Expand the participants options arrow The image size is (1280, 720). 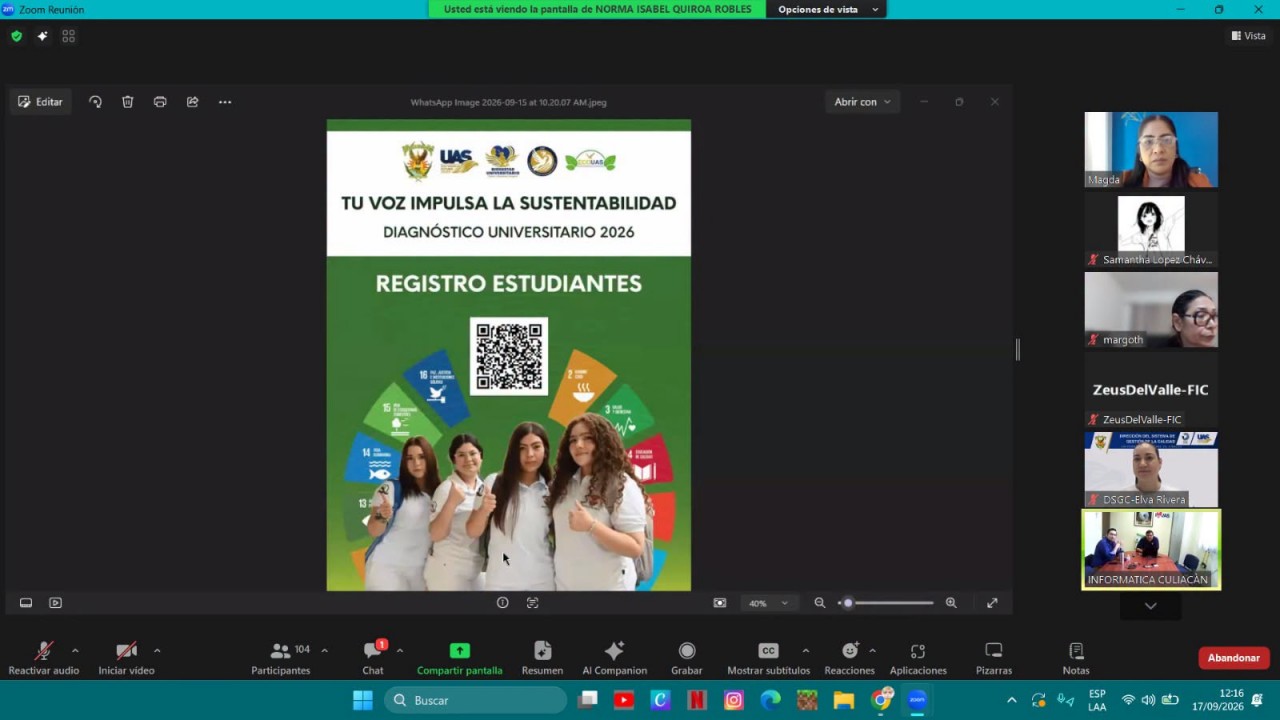coord(324,651)
